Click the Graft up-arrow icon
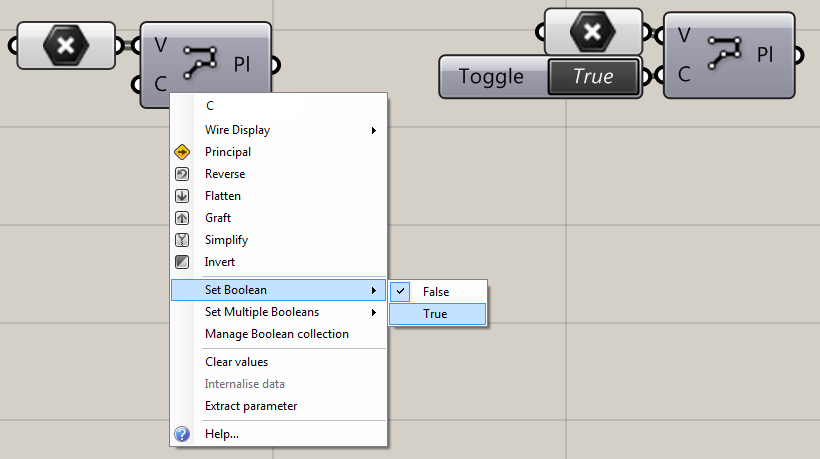 182,218
